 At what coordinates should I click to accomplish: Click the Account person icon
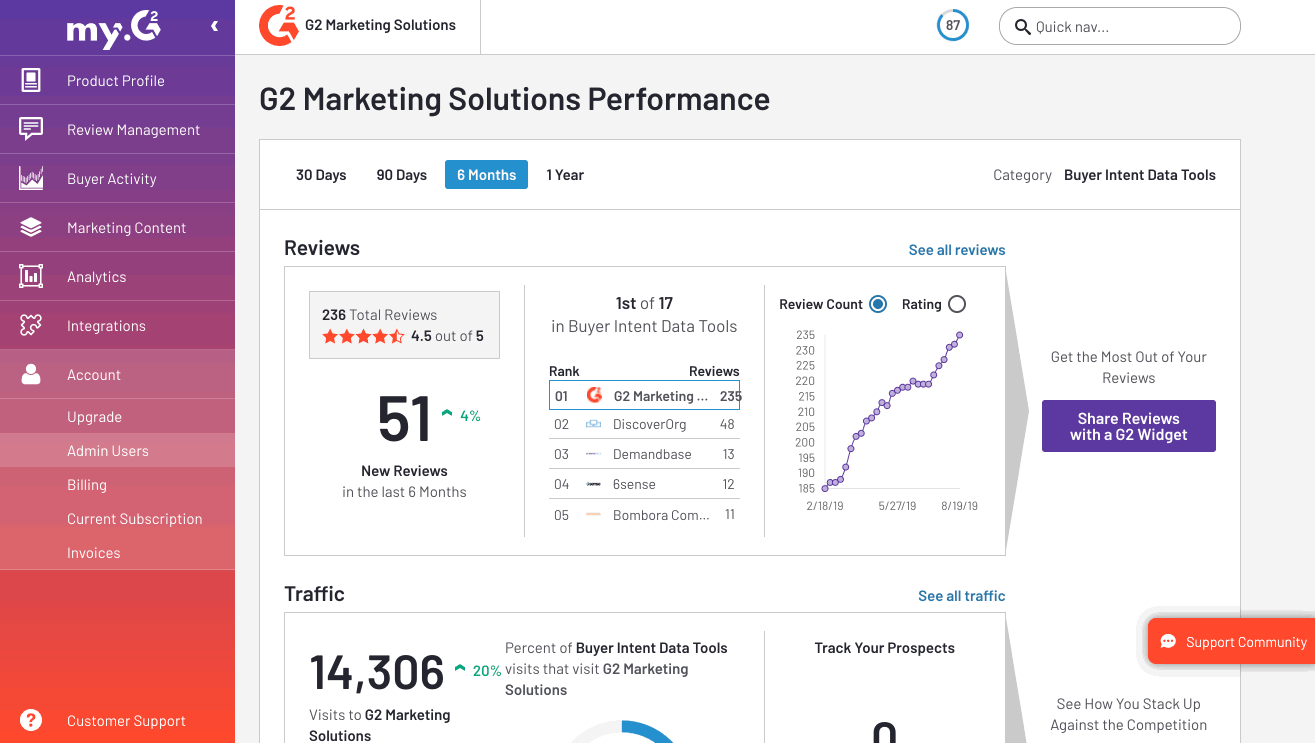[31, 374]
